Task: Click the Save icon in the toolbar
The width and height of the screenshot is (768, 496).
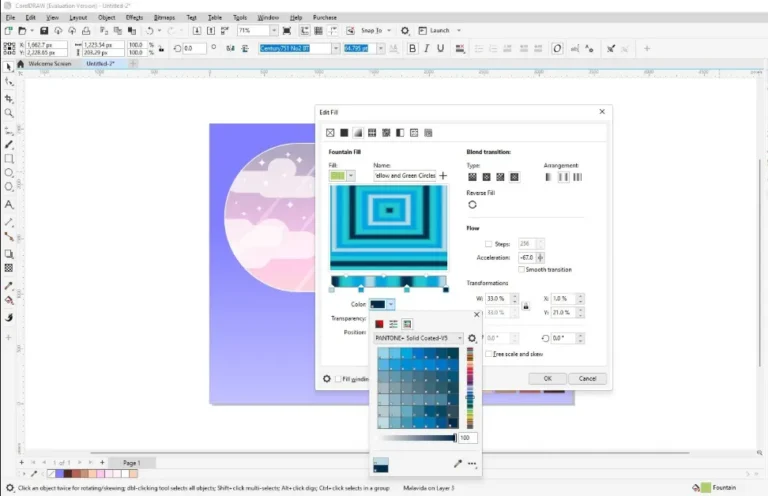Action: click(44, 30)
